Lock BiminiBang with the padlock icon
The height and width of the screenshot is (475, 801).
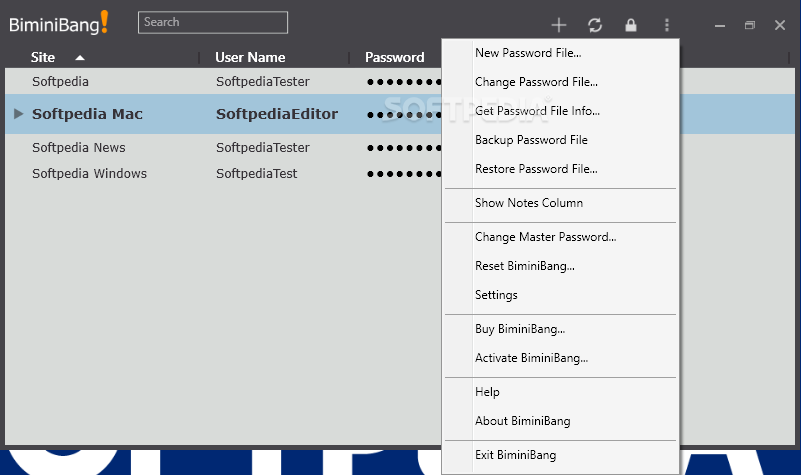[631, 25]
